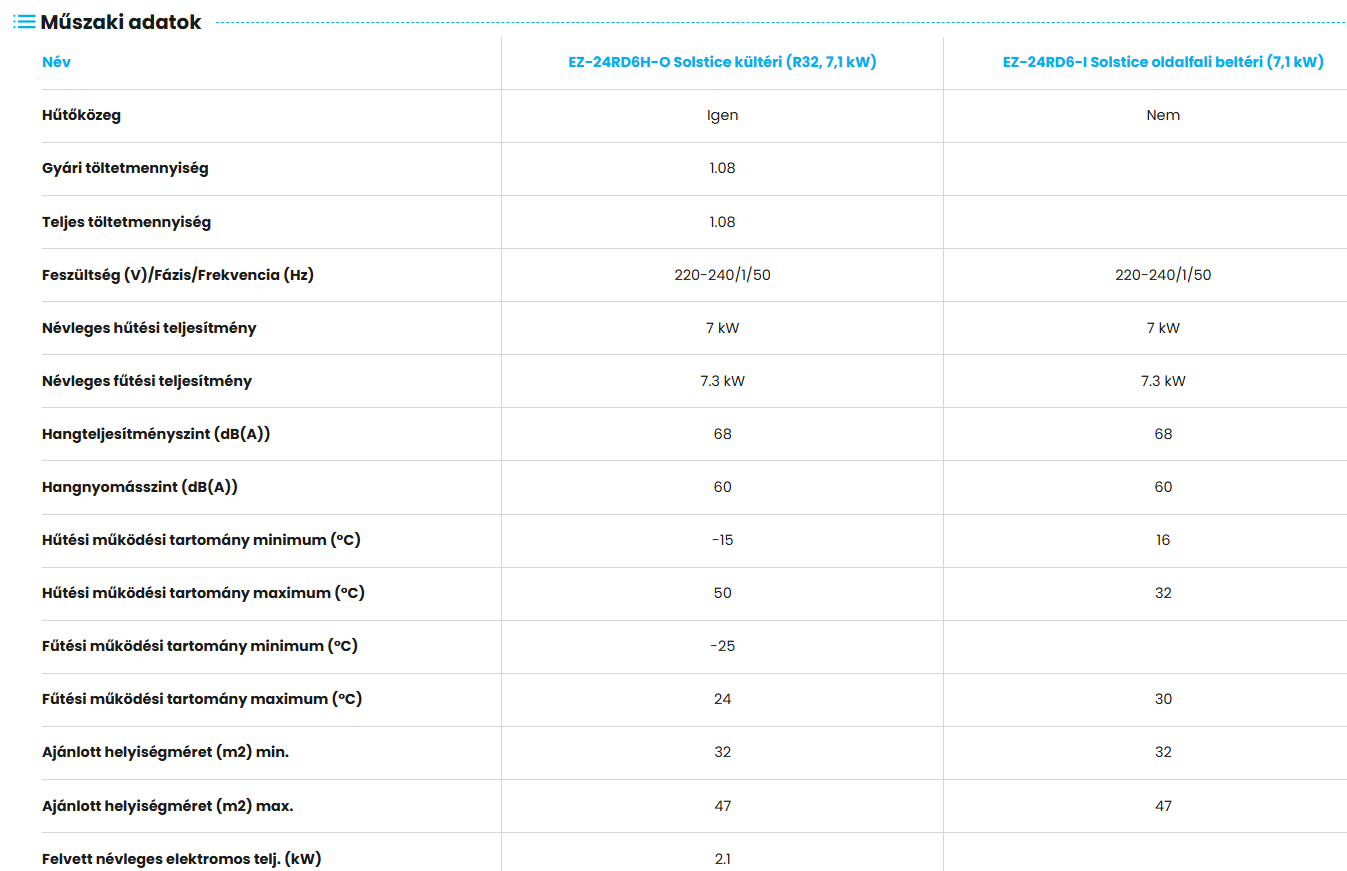Select the Igen value for Hűtőközeg
The image size is (1347, 871).
[722, 115]
